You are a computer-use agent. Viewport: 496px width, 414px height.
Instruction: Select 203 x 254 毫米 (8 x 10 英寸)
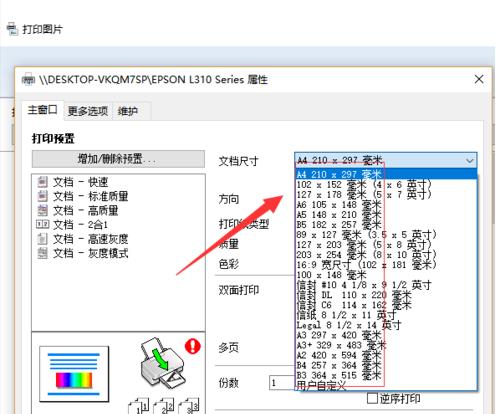click(x=386, y=255)
